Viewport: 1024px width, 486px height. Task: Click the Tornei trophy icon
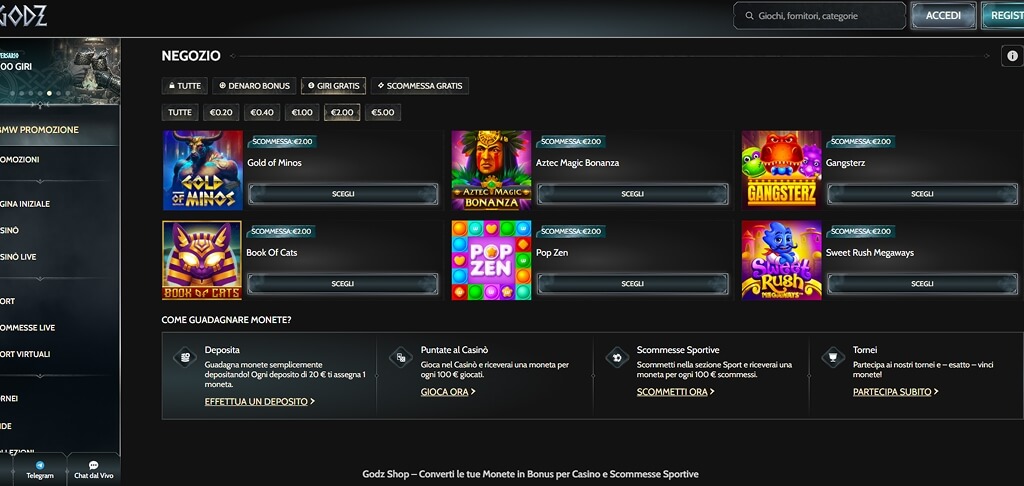pyautogui.click(x=833, y=357)
